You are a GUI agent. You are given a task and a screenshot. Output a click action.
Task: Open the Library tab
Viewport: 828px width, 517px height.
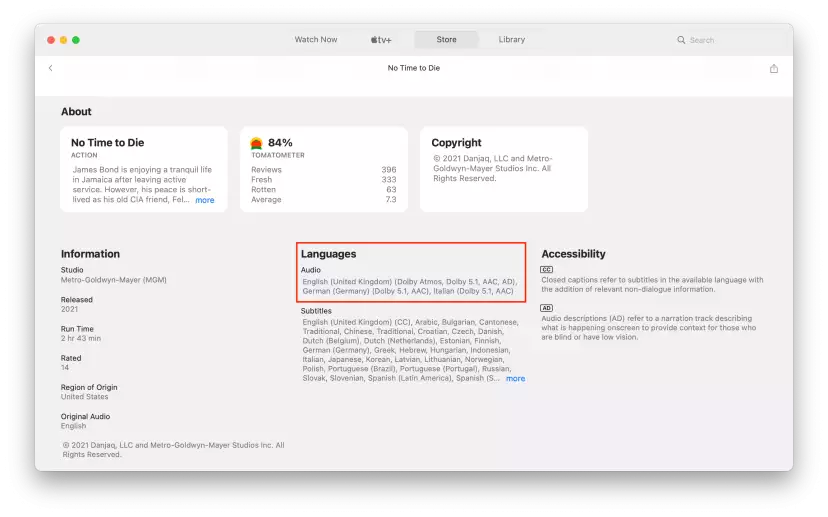[x=512, y=40]
